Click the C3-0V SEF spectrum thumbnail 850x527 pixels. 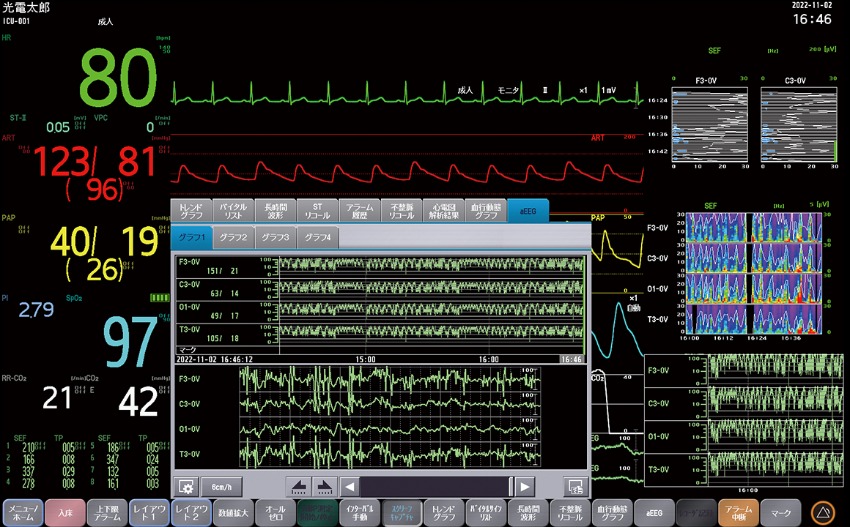point(799,125)
